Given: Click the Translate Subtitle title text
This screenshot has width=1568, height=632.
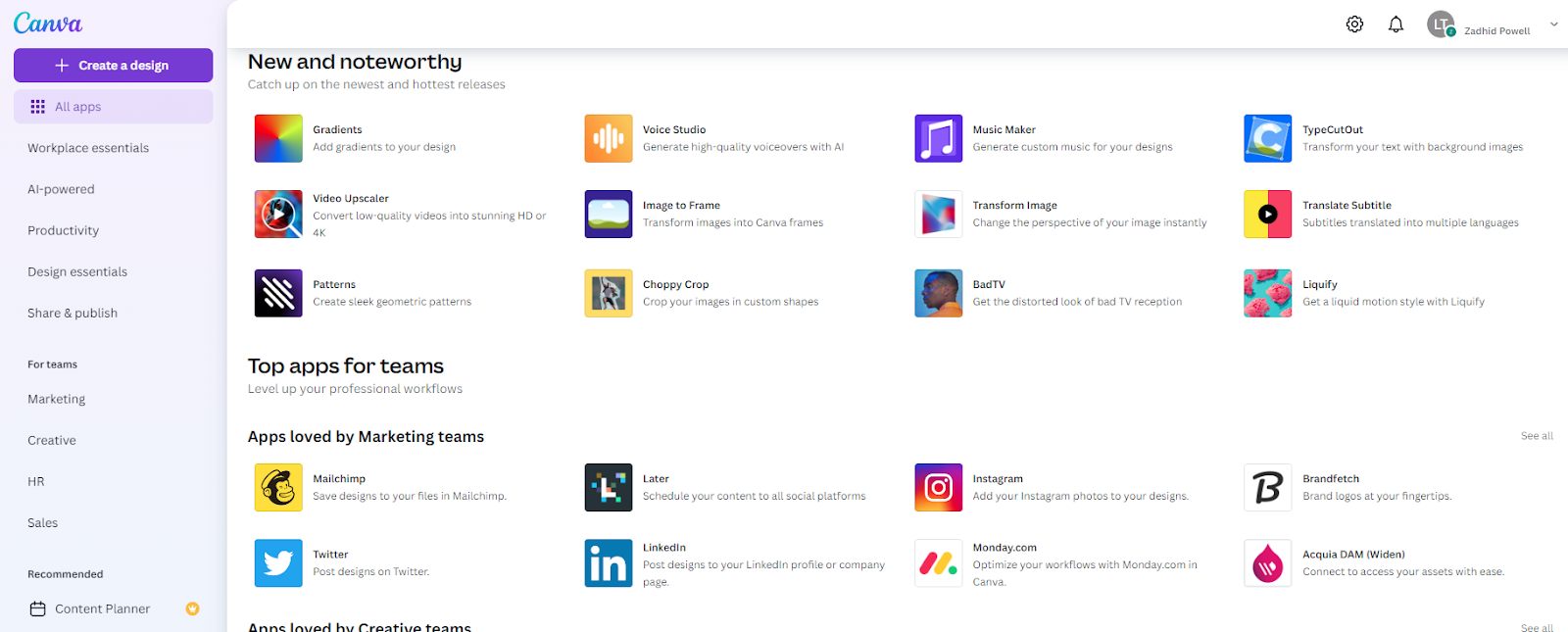Looking at the screenshot, I should [x=1347, y=205].
